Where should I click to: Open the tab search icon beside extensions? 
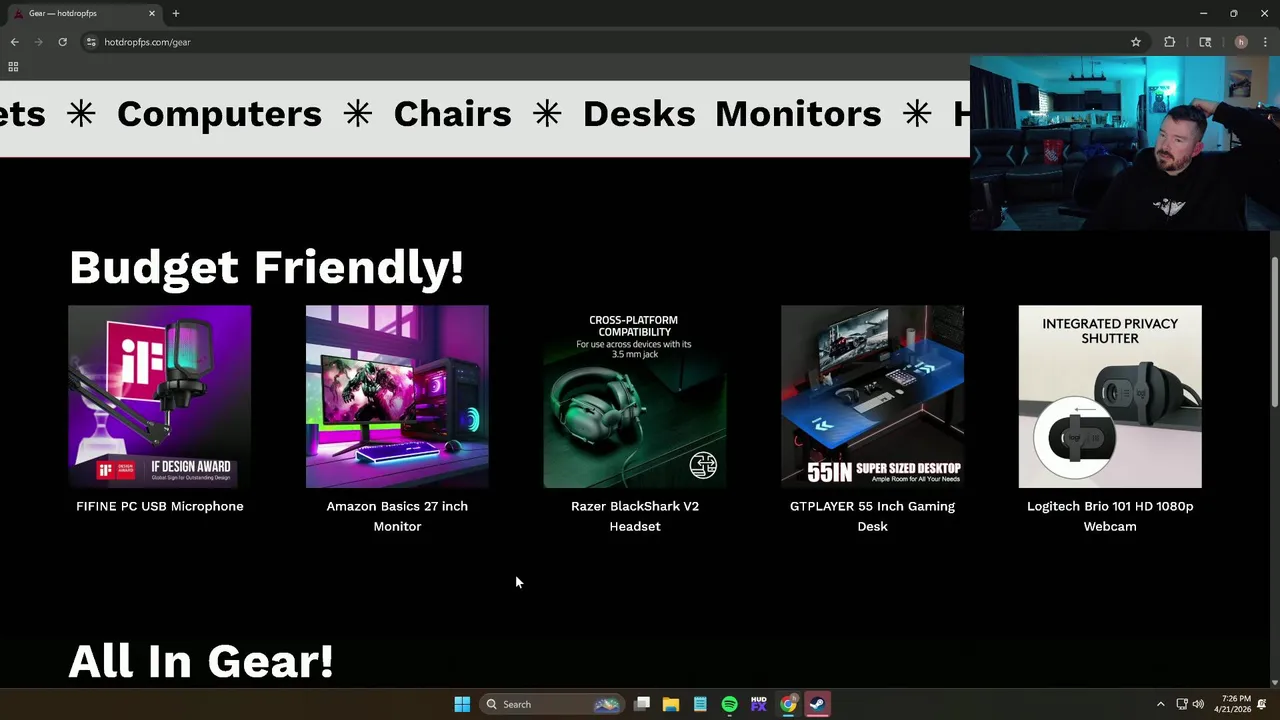click(1205, 42)
